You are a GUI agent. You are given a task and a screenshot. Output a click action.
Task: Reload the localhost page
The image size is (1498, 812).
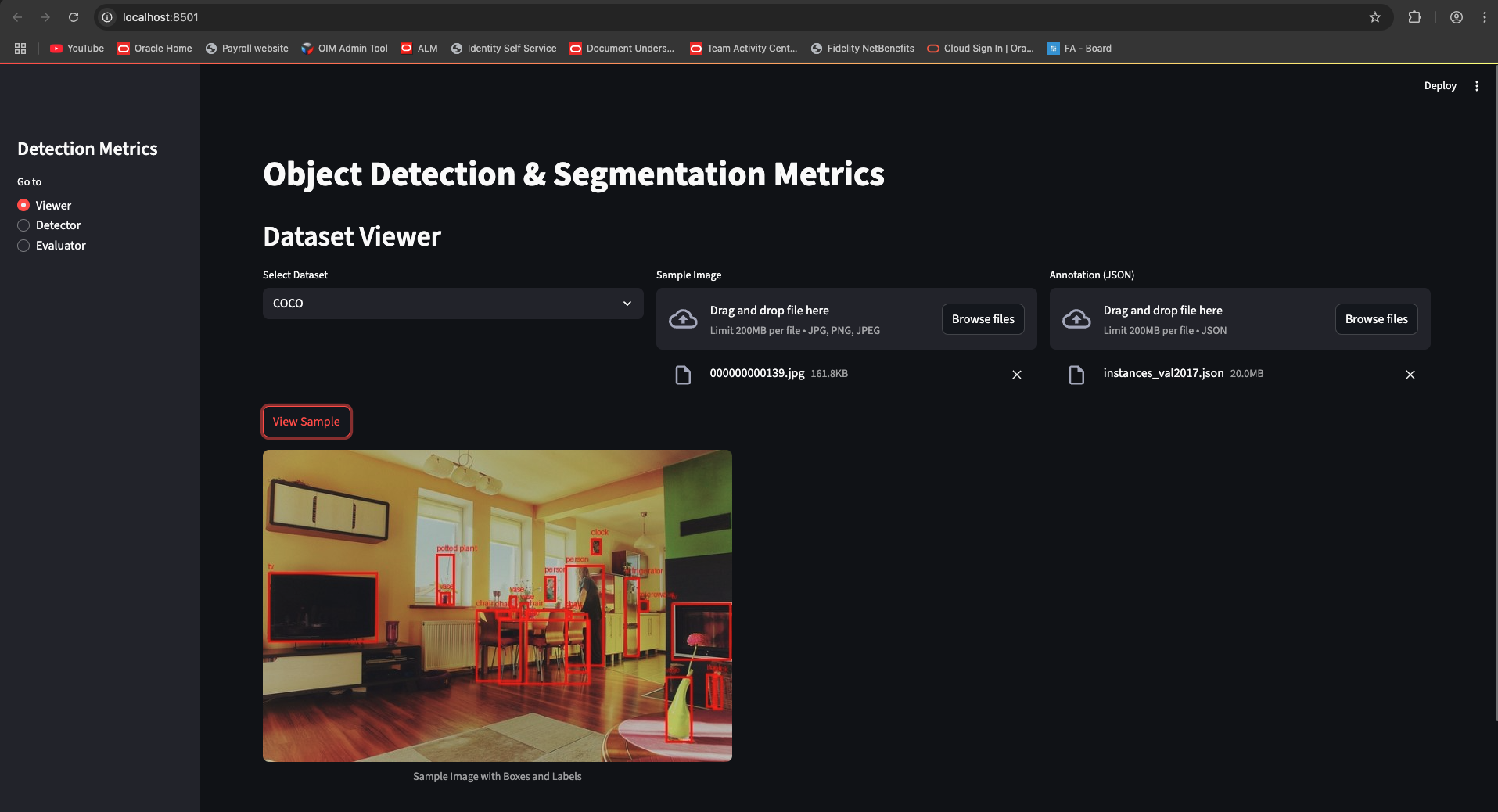pos(74,17)
